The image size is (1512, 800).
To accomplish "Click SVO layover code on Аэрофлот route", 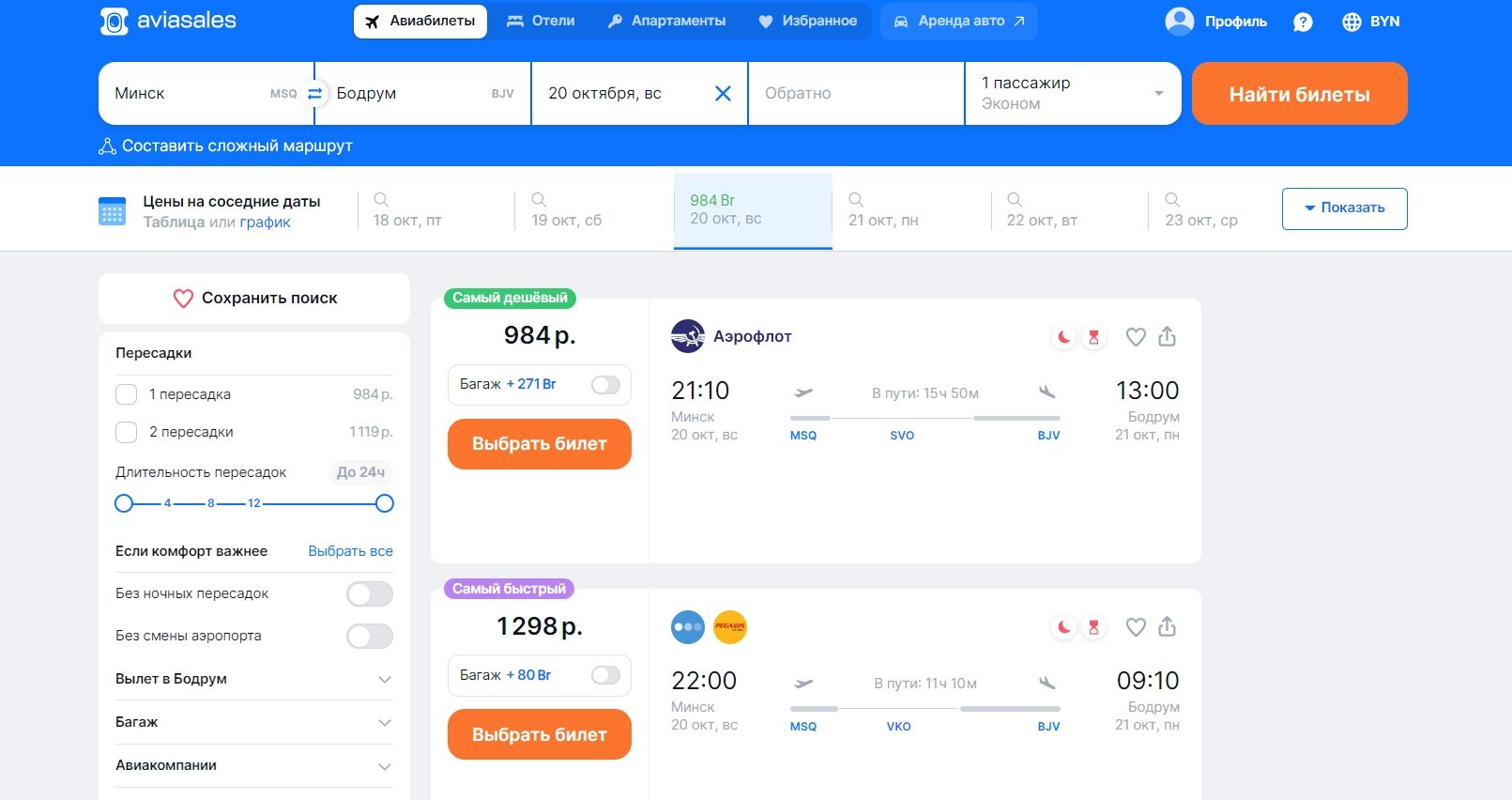I will 902,436.
